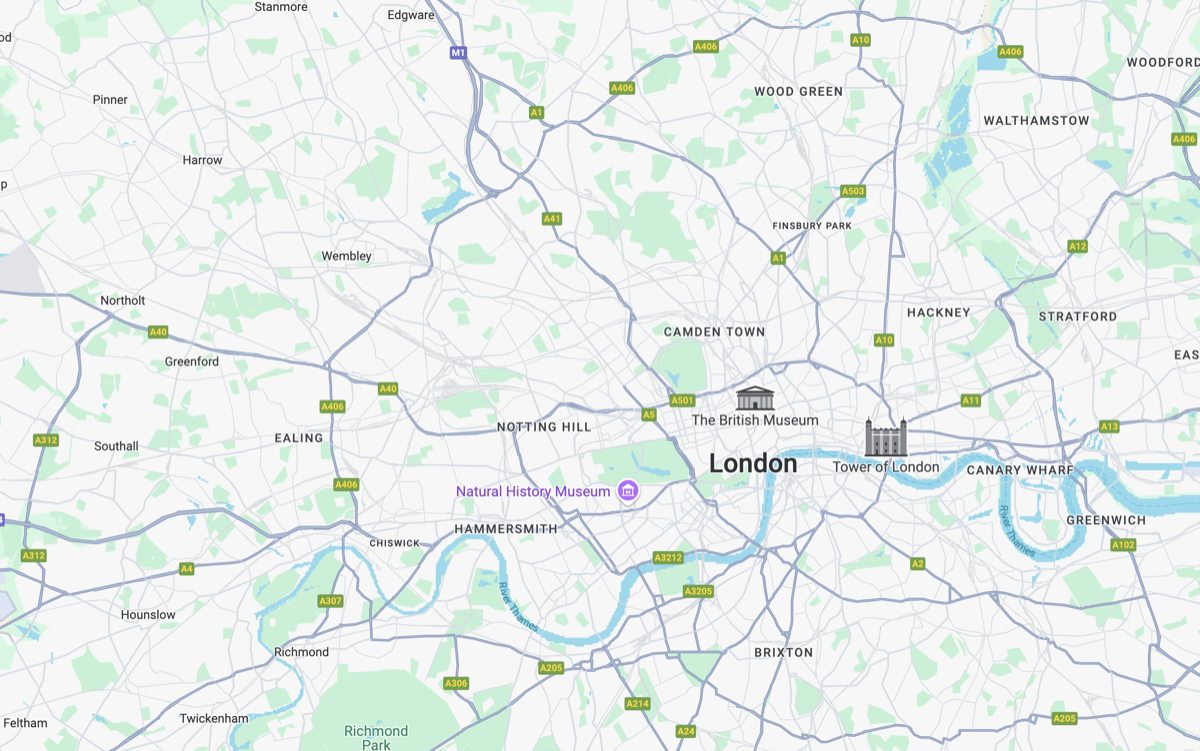Click the Wembley place name
This screenshot has width=1200, height=751.
click(346, 256)
